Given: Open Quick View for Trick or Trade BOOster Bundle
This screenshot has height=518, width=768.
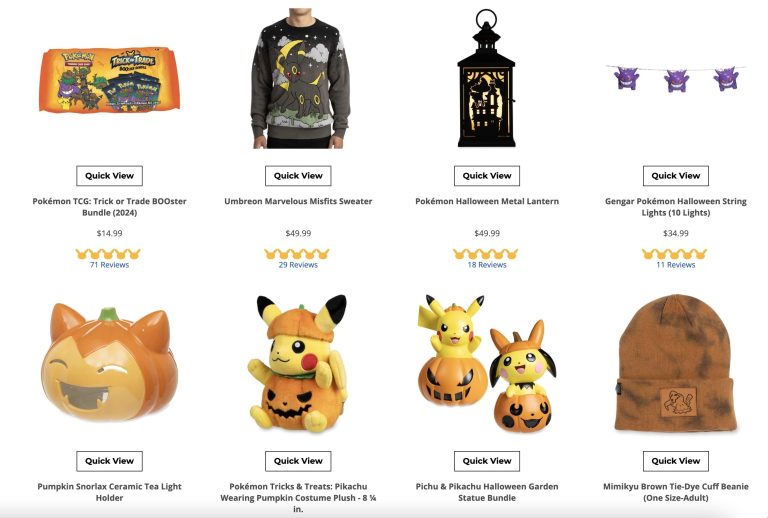Looking at the screenshot, I should pos(109,176).
